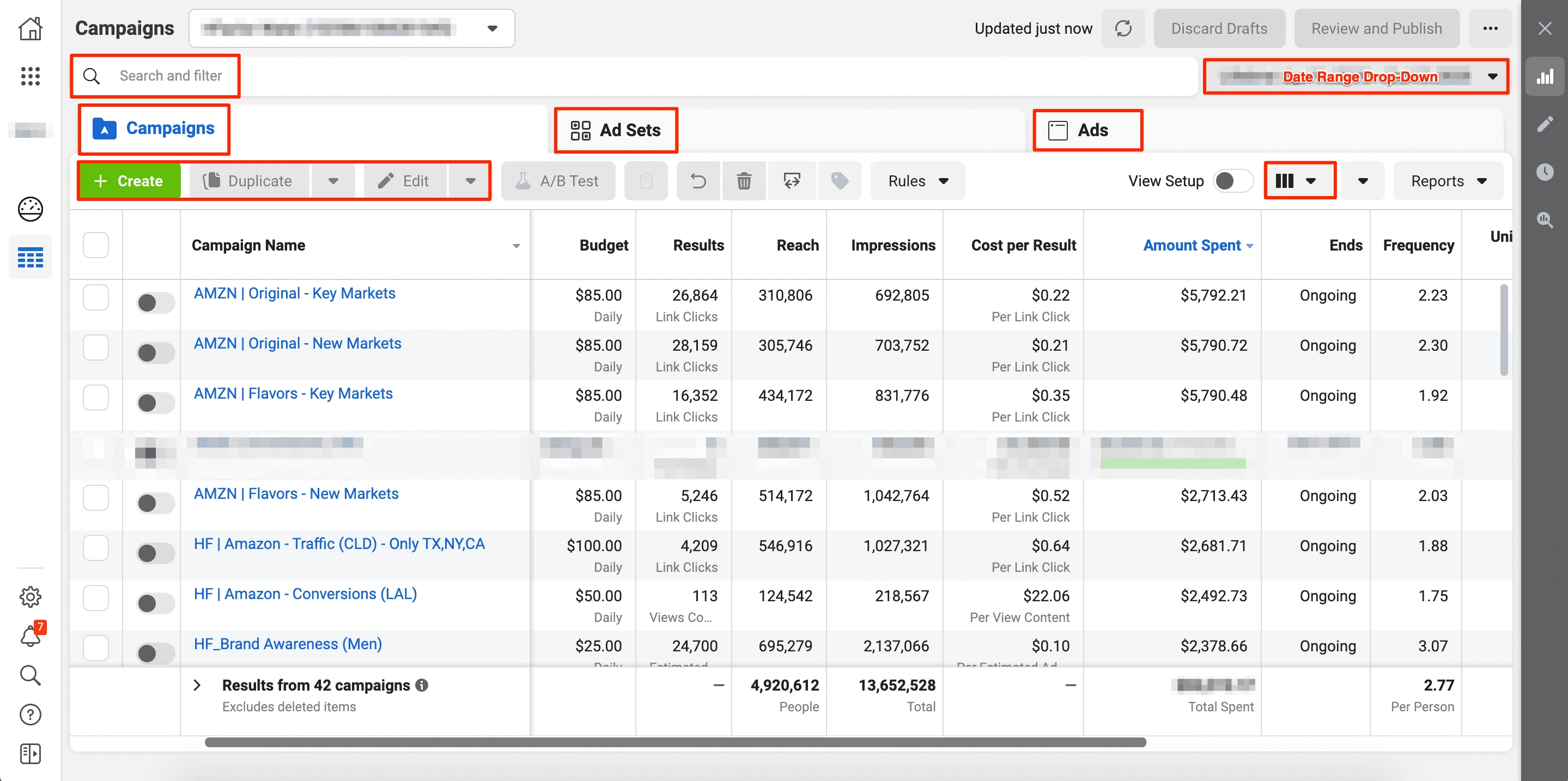The height and width of the screenshot is (781, 1568).
Task: Open the account overview gauge icon
Action: pyautogui.click(x=31, y=209)
